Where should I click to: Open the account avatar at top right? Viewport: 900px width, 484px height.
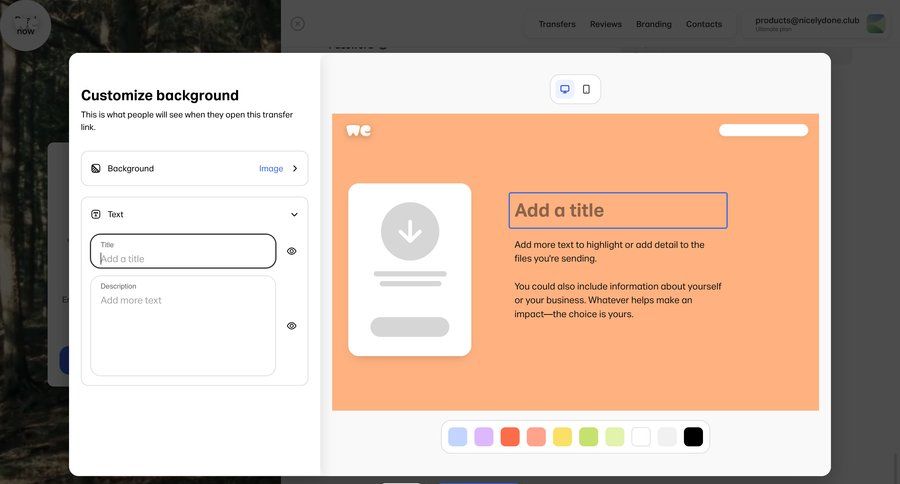click(876, 24)
